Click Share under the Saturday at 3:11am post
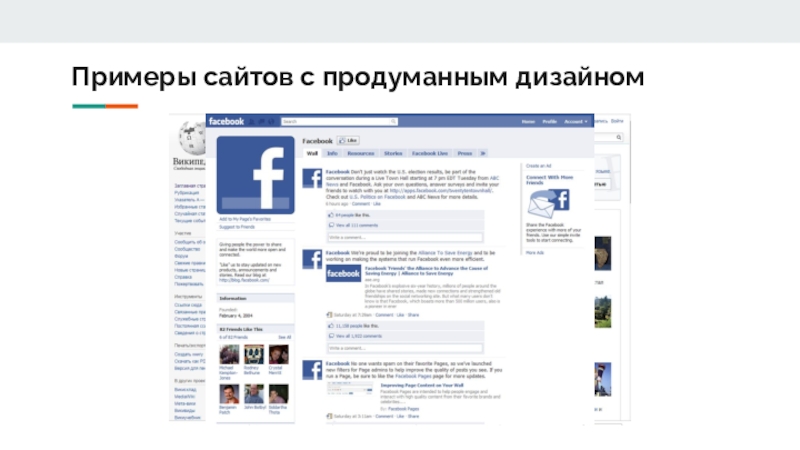 click(x=413, y=416)
